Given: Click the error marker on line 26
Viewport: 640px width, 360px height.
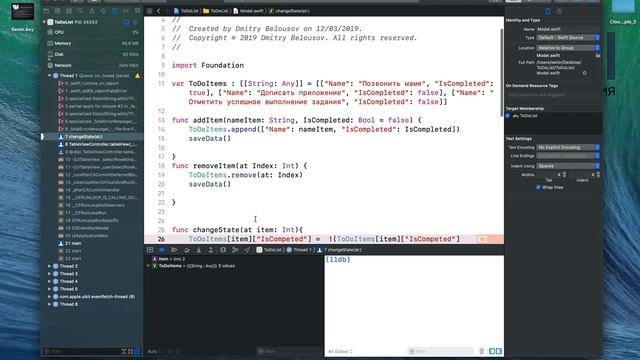Looking at the screenshot, I should tap(482, 239).
